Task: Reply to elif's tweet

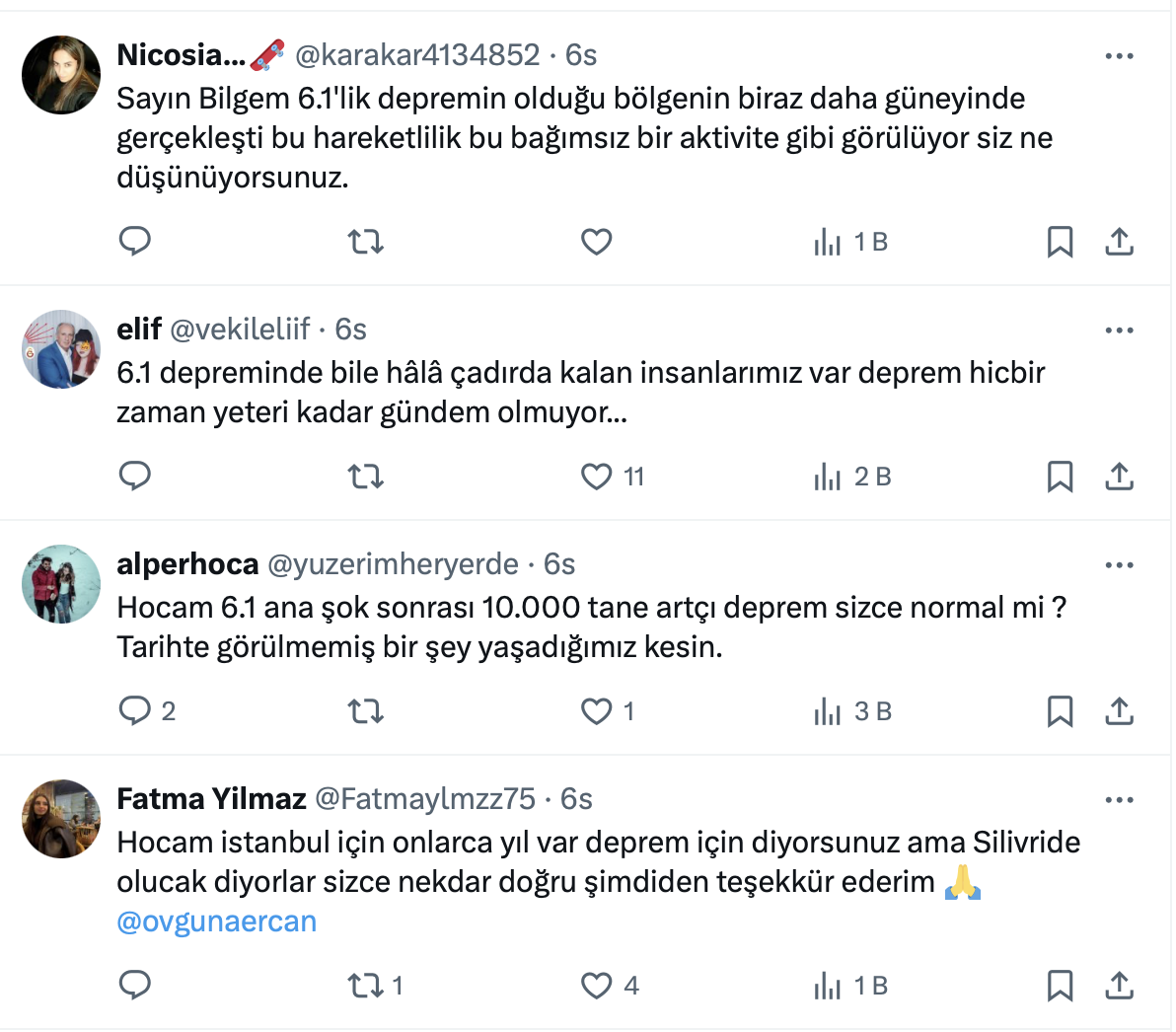Action: pos(134,477)
